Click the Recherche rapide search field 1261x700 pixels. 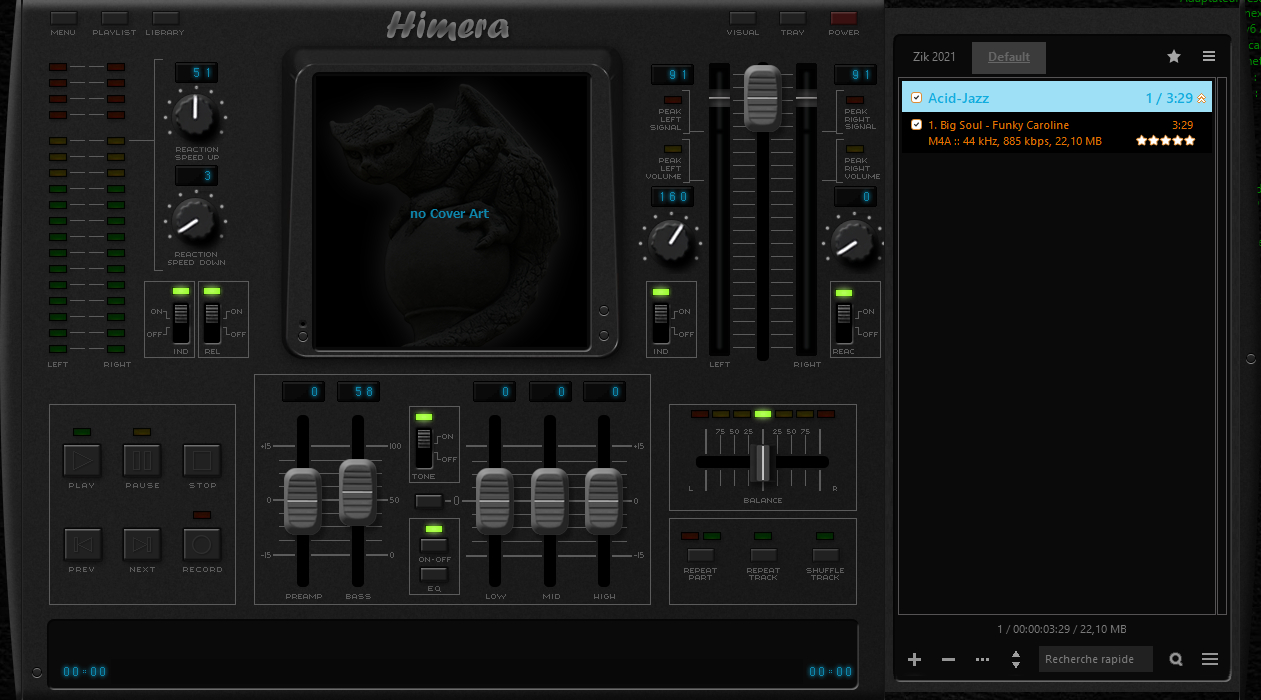click(1095, 659)
